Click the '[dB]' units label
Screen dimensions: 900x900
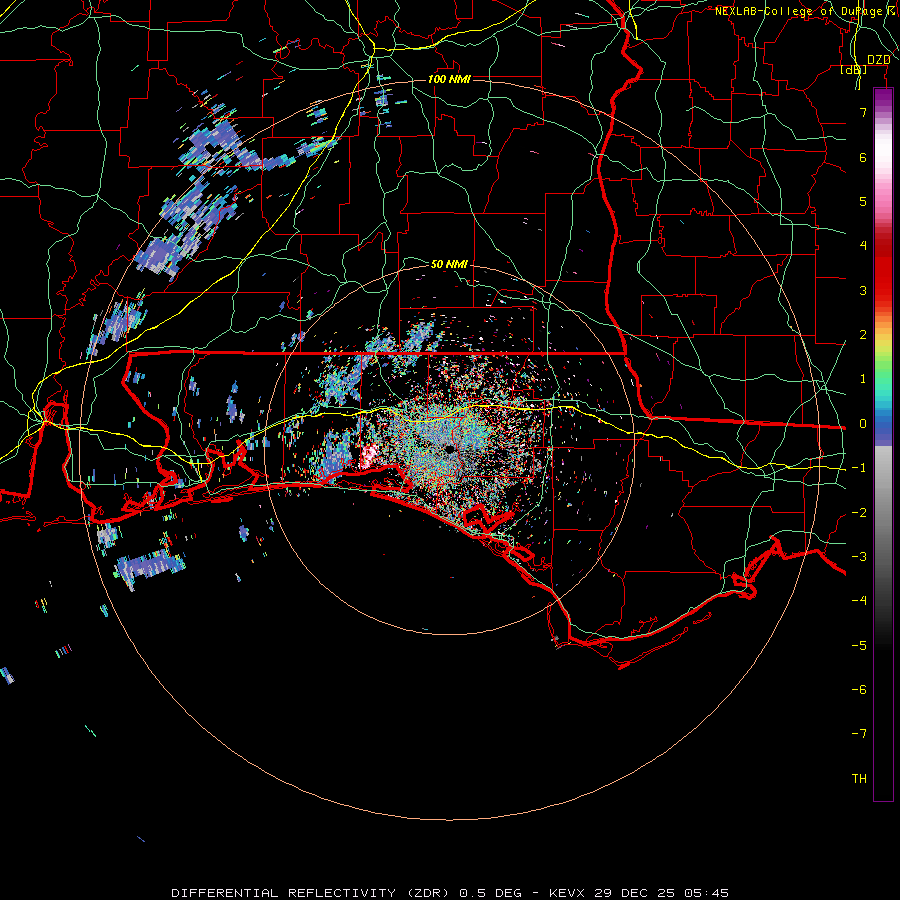(854, 69)
